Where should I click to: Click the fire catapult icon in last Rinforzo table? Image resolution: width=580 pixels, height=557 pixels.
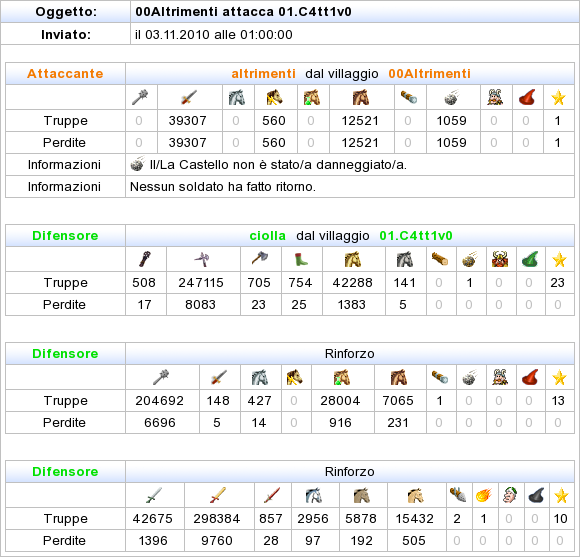point(484,495)
